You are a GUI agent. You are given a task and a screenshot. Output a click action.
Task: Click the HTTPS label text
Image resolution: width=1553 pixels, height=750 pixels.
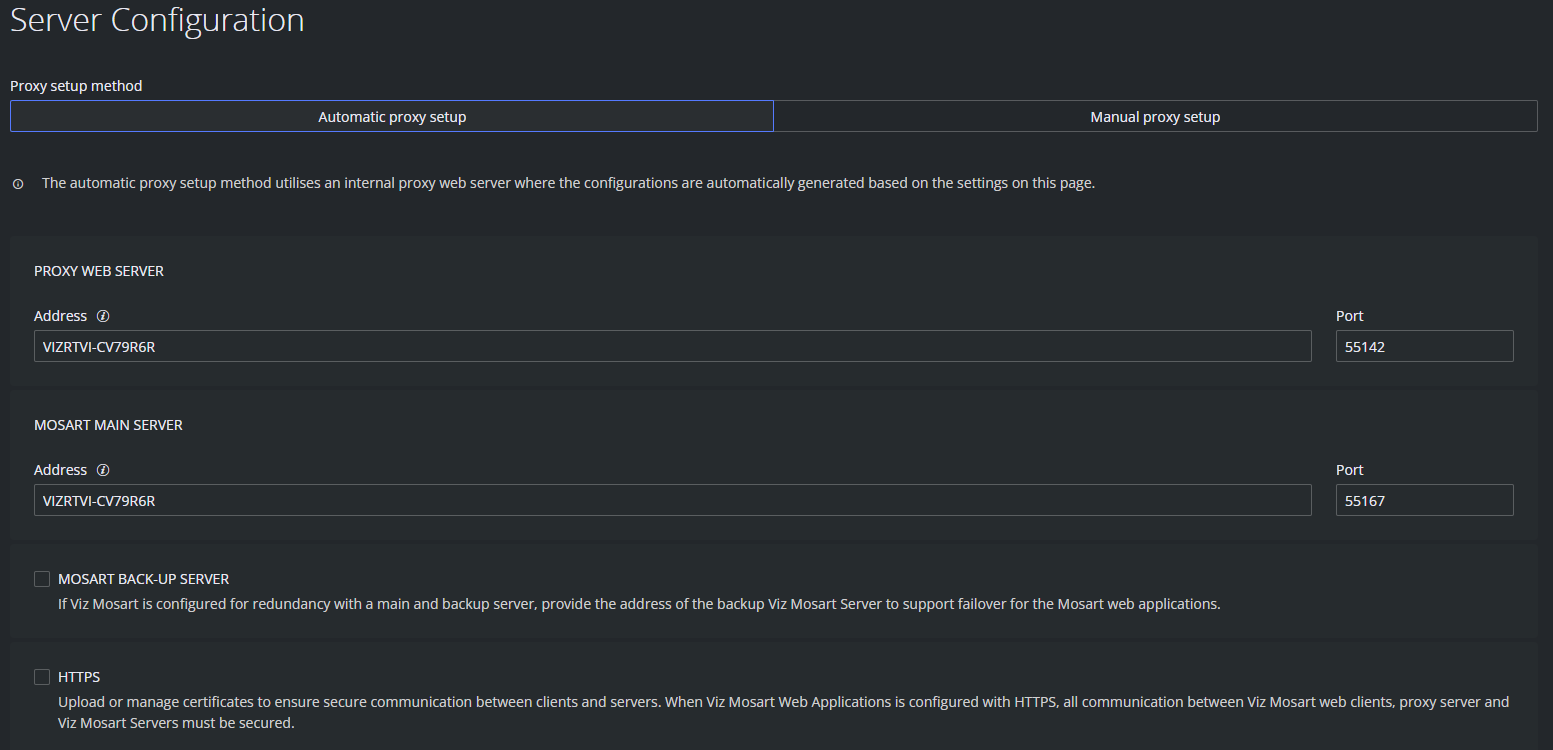coord(79,677)
